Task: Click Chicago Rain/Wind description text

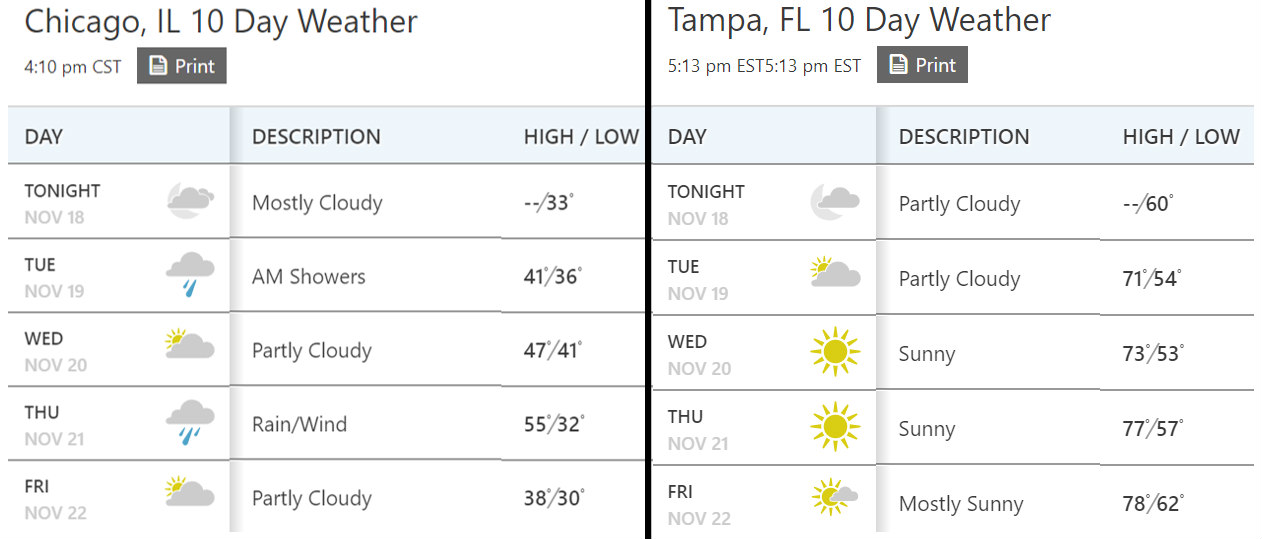Action: pyautogui.click(x=299, y=424)
